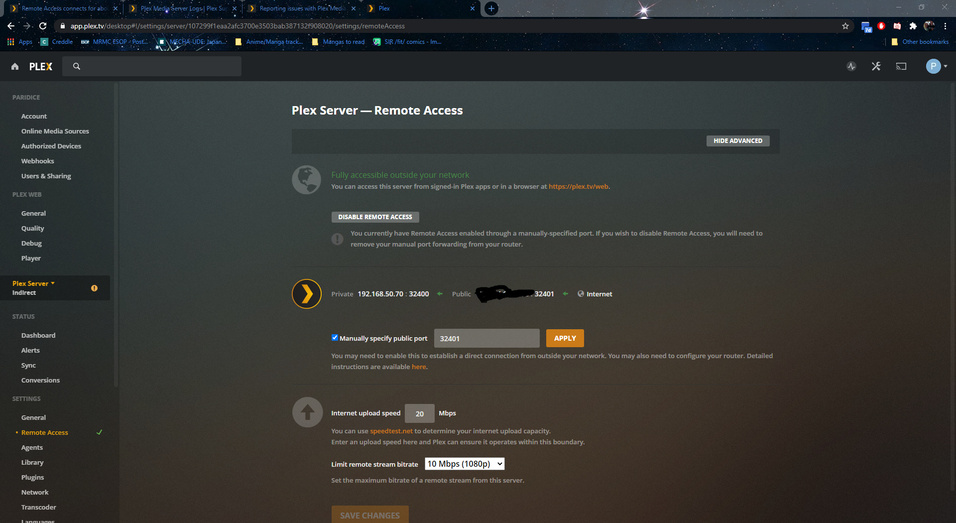This screenshot has height=523, width=956.
Task: Switch to the Remote Access connects tab
Action: tap(63, 9)
